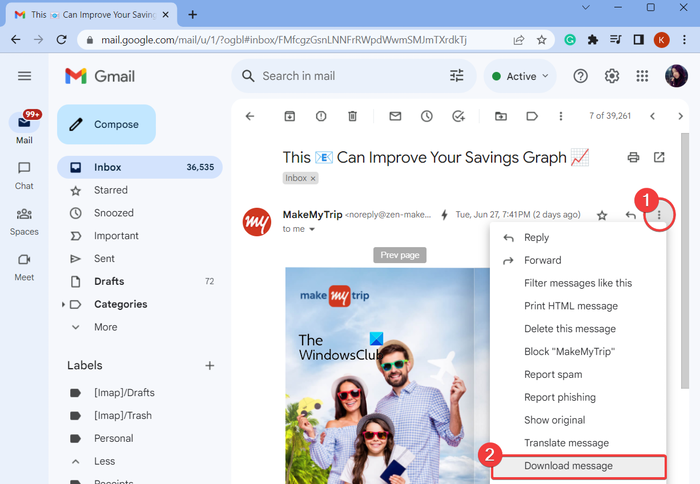Open the main menu hamburger icon
Viewport: 700px width, 484px height.
pos(25,76)
